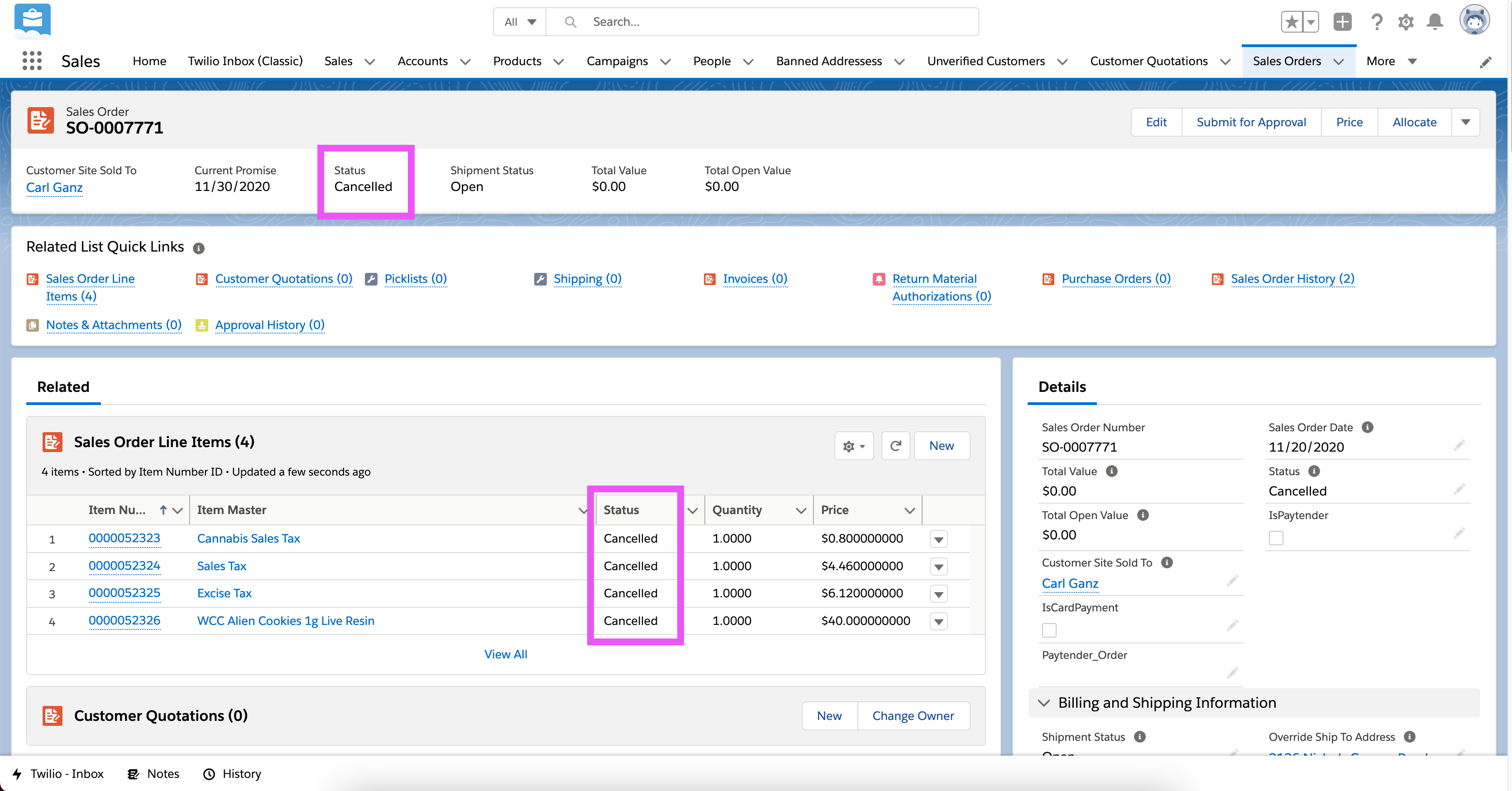Image resolution: width=1512 pixels, height=791 pixels.
Task: Go to the Home tab
Action: click(149, 61)
